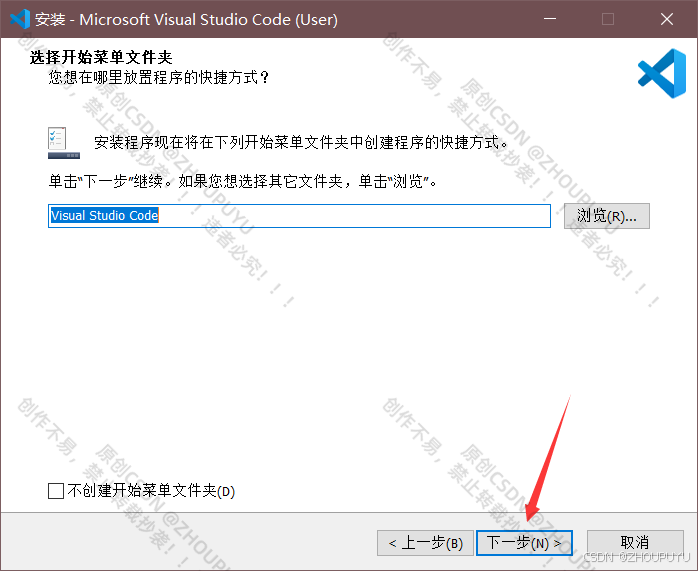Click the window title "安装 - Microsoft Visual Studio Code (User)"
The height and width of the screenshot is (571, 698).
point(187,20)
